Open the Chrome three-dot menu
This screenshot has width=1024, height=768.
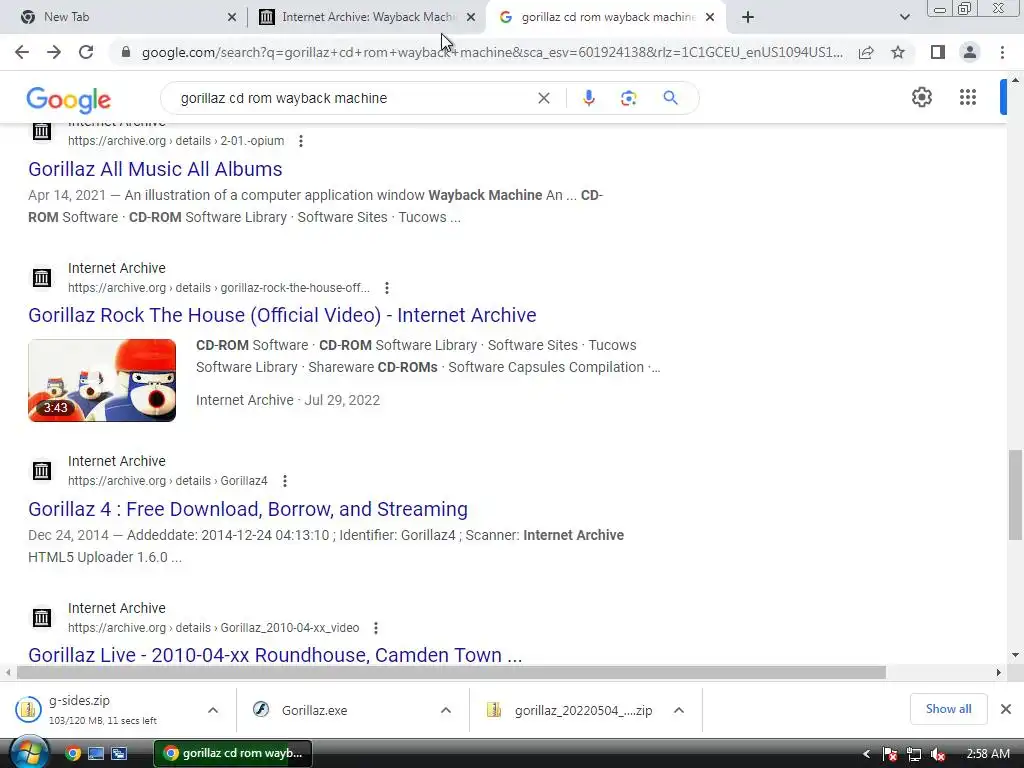coord(1002,52)
